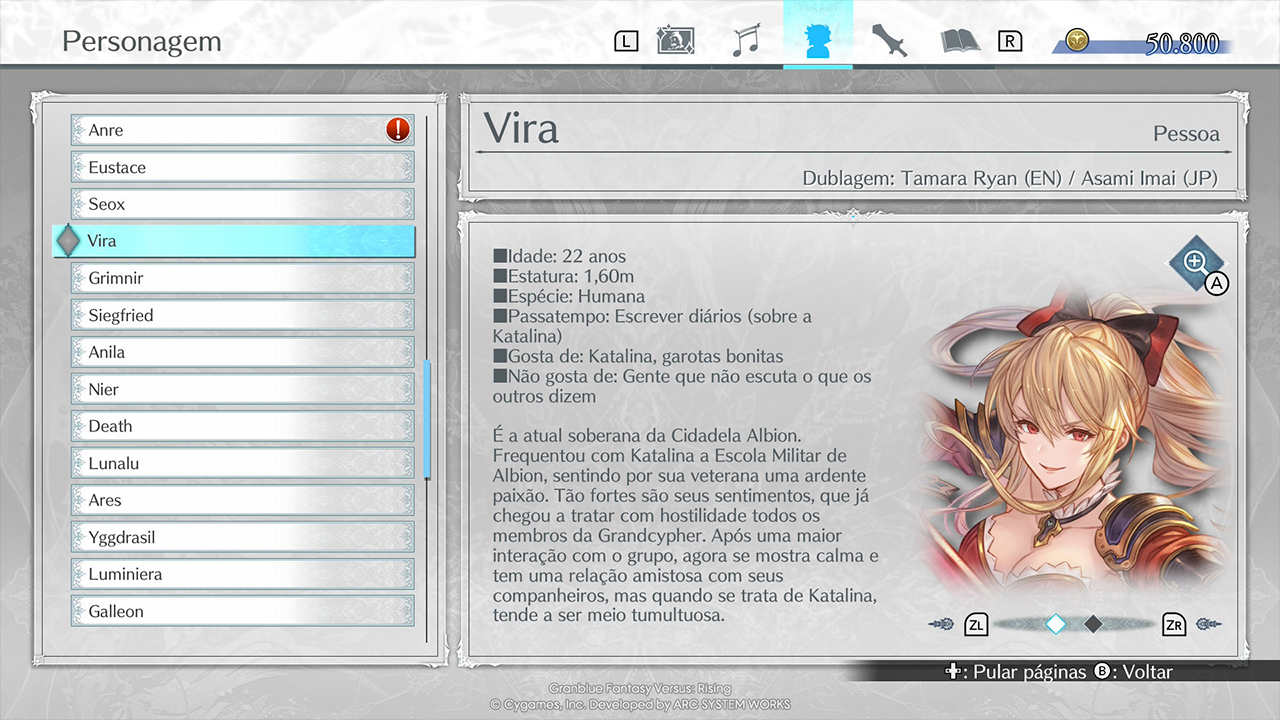Open the weapon sword tab
The image size is (1280, 720).
tap(889, 41)
